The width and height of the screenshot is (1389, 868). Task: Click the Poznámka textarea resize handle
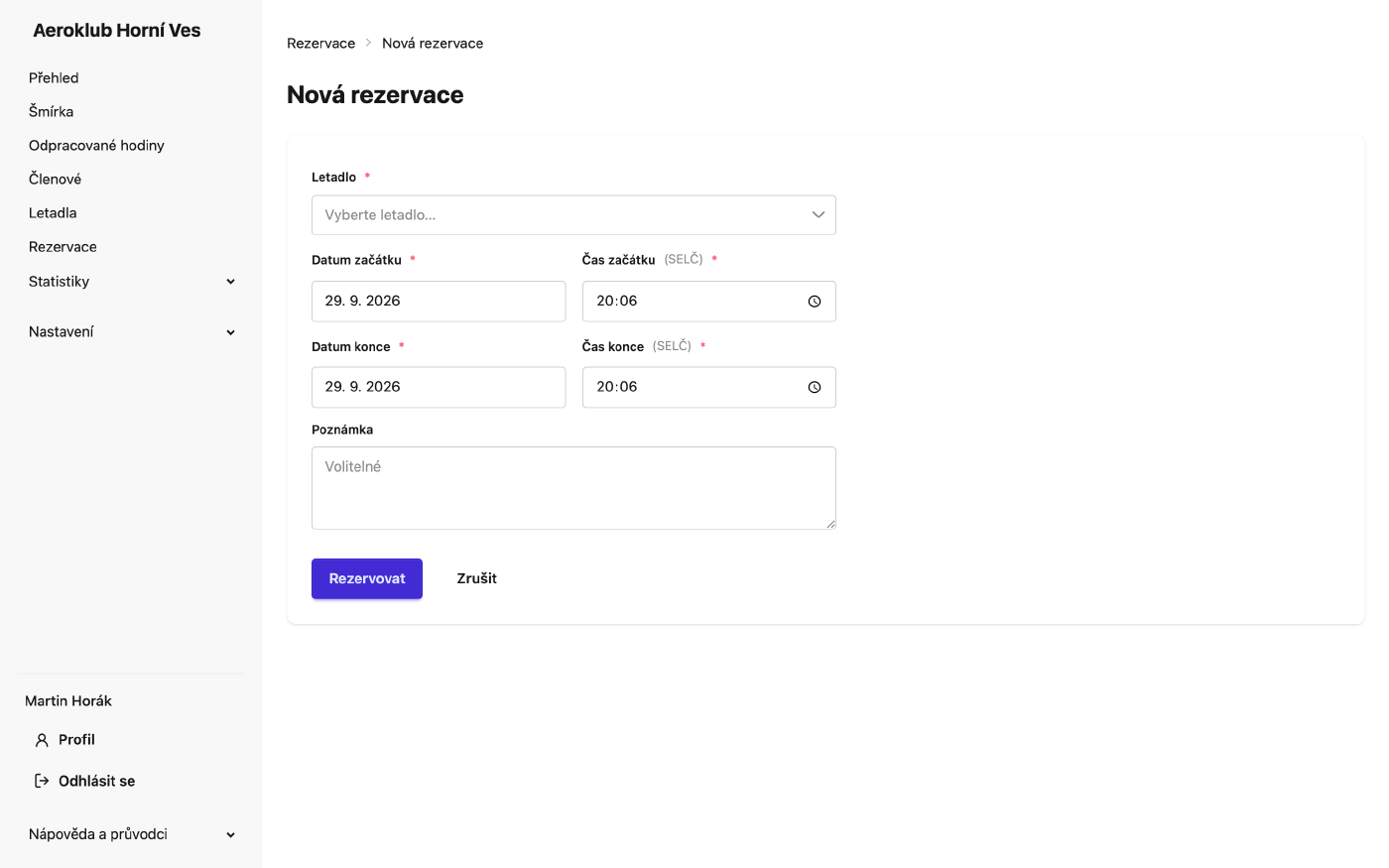(830, 524)
